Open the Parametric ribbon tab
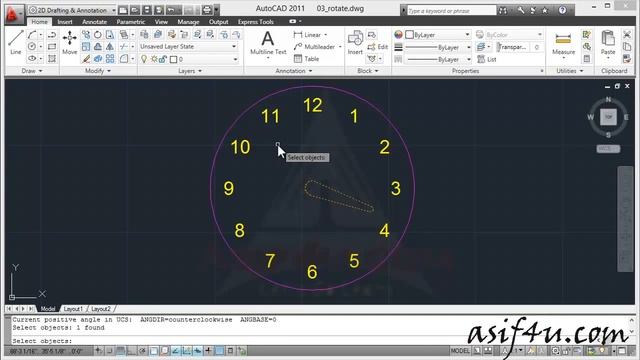This screenshot has height=360, width=640. (x=131, y=22)
